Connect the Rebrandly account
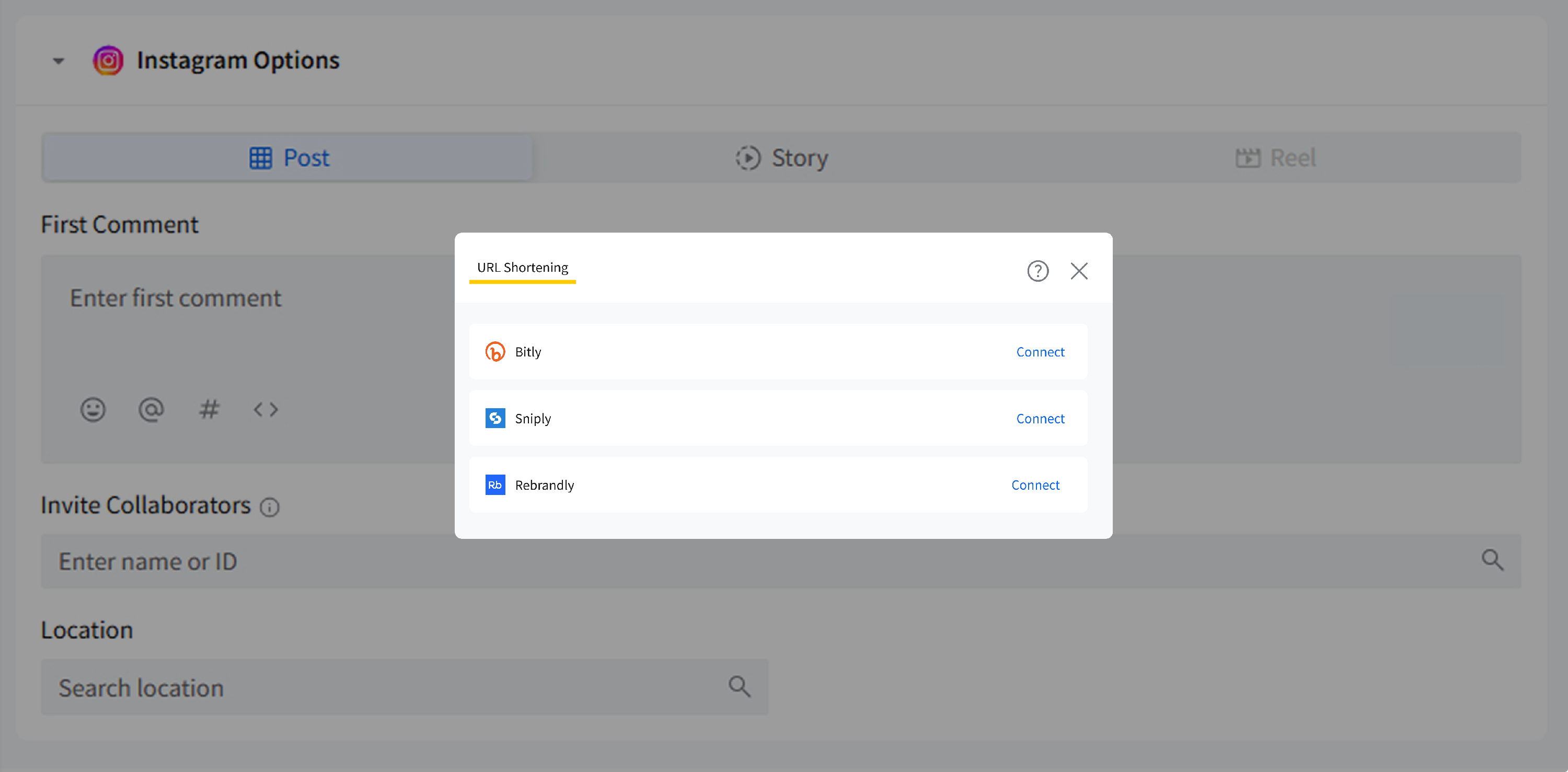Screen dimensions: 1568x772 (x=1035, y=485)
